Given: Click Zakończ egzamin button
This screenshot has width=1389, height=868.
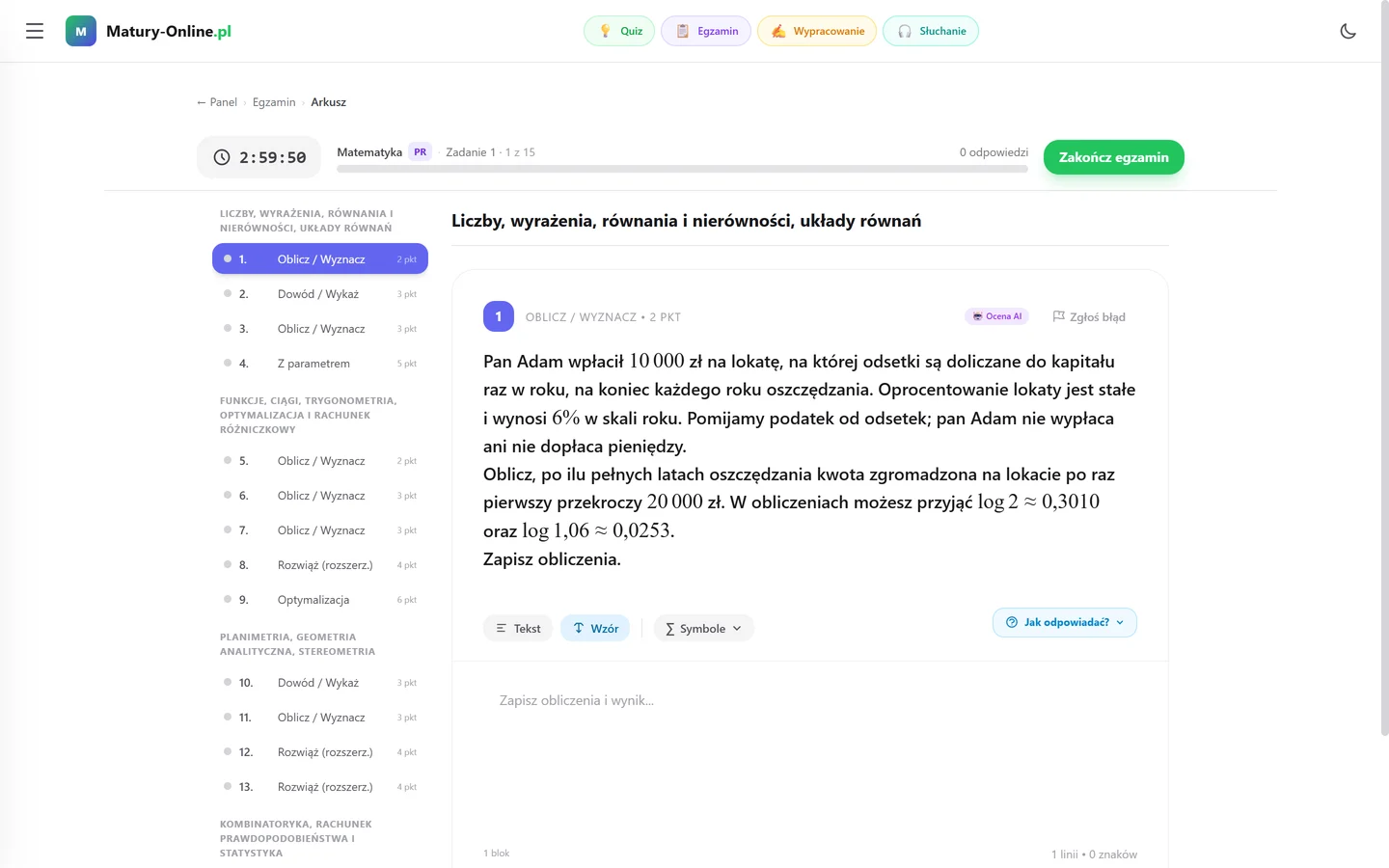Looking at the screenshot, I should pyautogui.click(x=1114, y=157).
